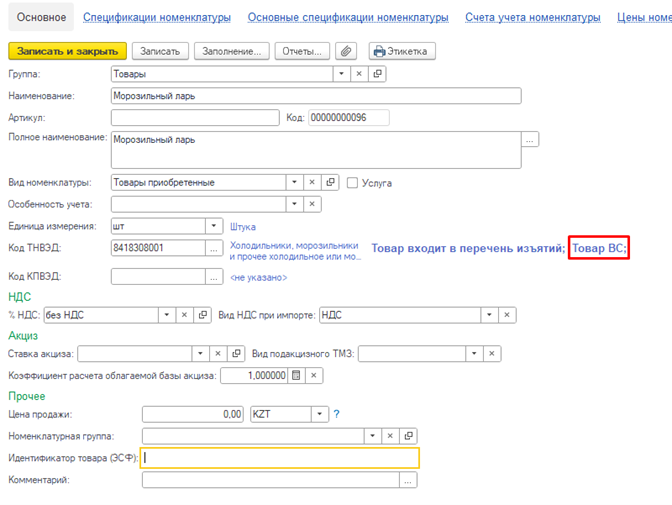Click the paperclip attachments icon
The height and width of the screenshot is (505, 672).
(x=346, y=51)
